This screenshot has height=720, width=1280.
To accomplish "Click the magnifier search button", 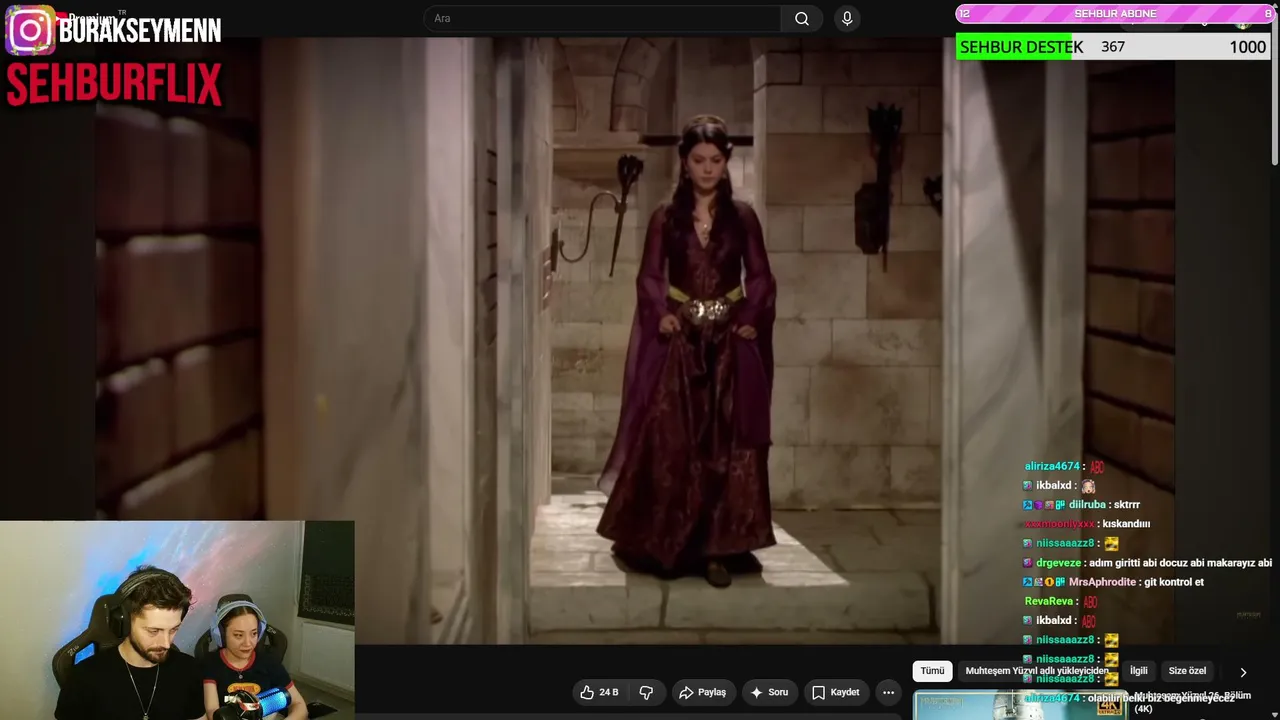I will click(801, 19).
